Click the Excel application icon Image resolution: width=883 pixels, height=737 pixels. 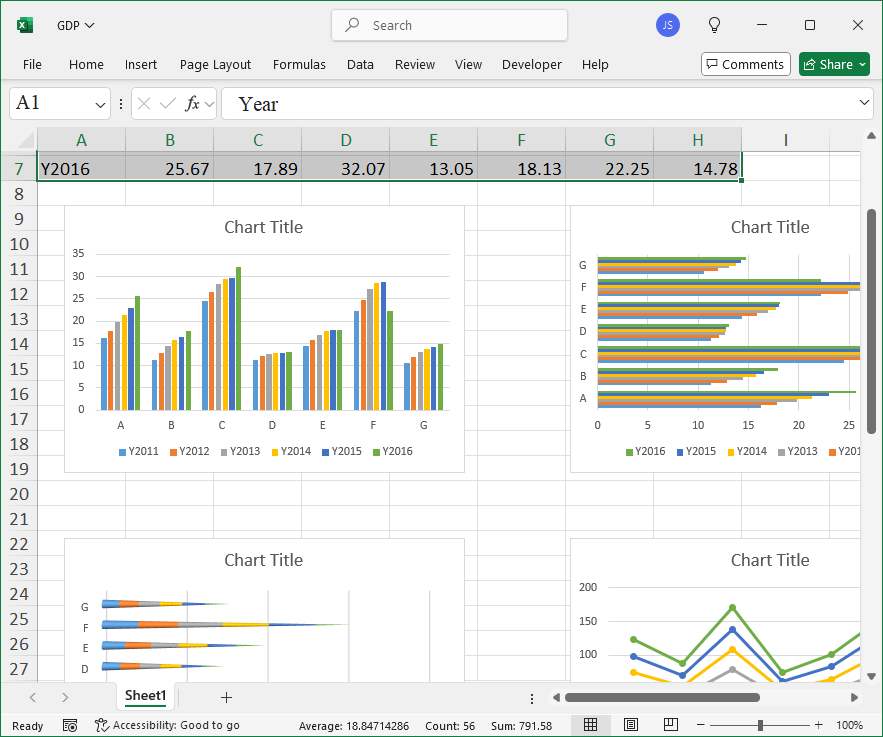click(x=24, y=25)
